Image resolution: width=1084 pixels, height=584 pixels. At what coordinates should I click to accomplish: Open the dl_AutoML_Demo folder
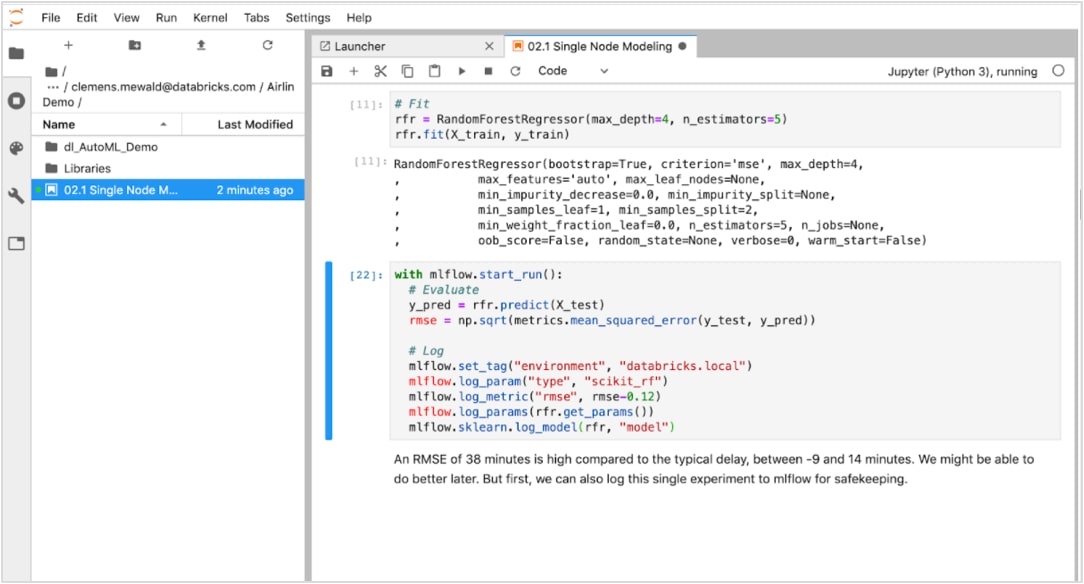(x=111, y=147)
